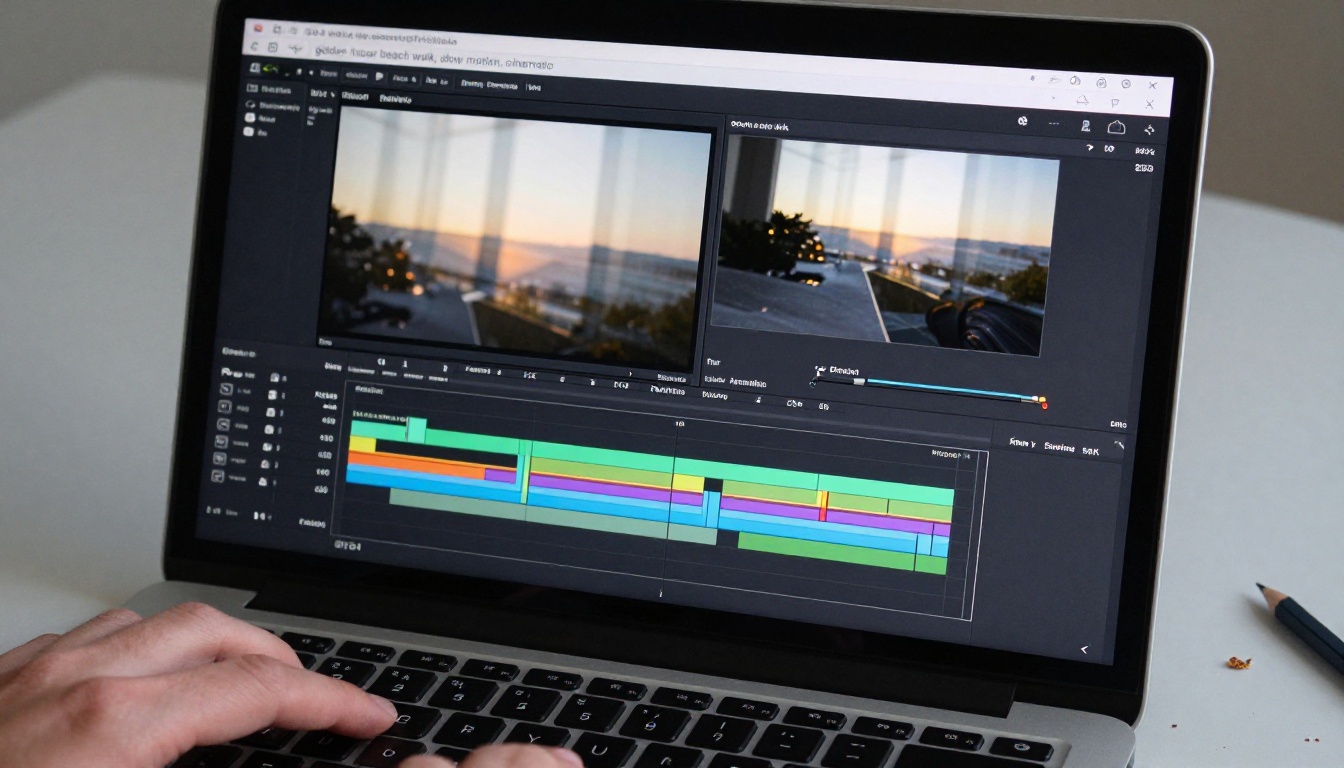The height and width of the screenshot is (768, 1344).
Task: Click the app logo icon at toolbar's left end
Action: (x=256, y=68)
